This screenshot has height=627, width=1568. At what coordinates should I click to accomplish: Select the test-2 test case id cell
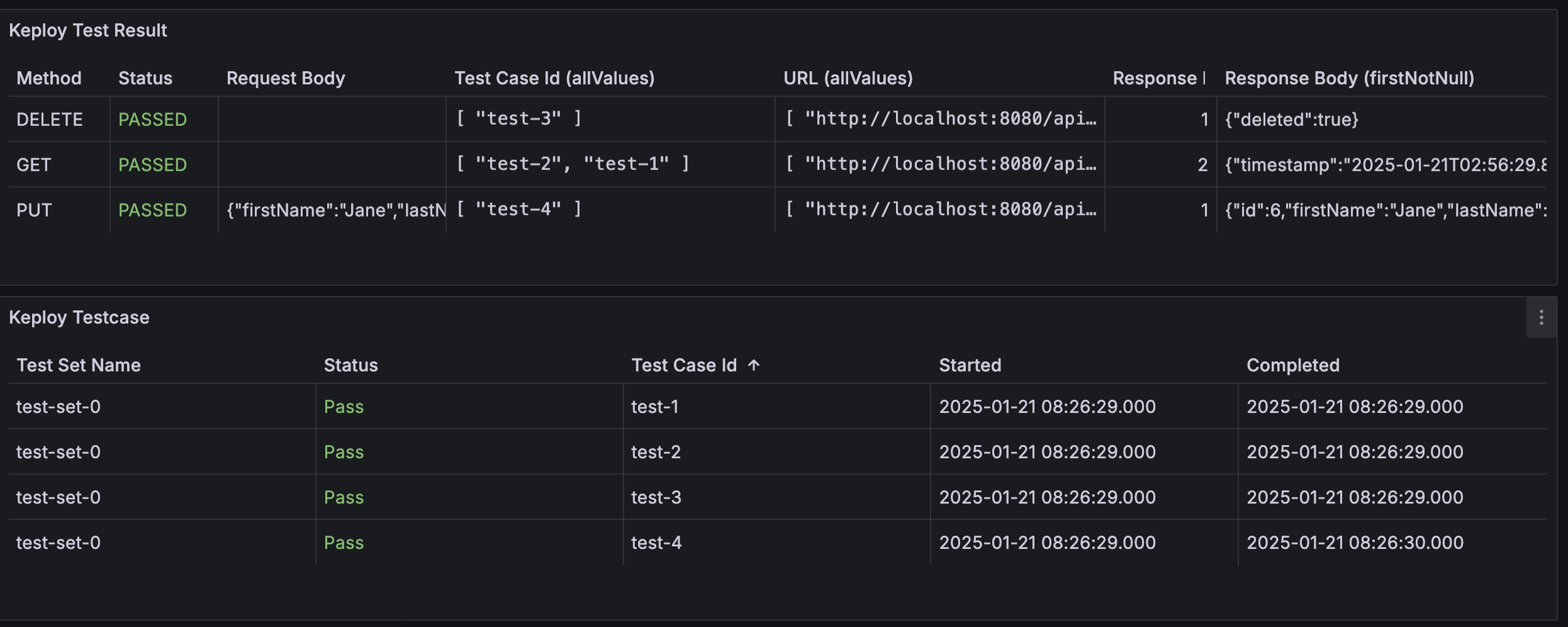point(656,452)
